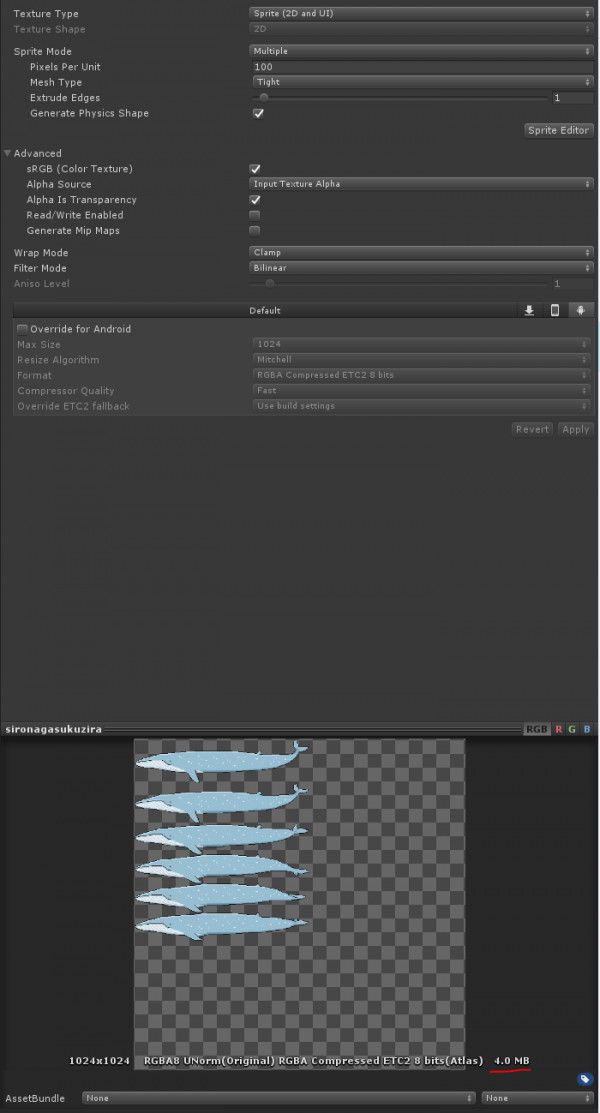
Task: Open the Texture Type dropdown
Action: (x=422, y=13)
